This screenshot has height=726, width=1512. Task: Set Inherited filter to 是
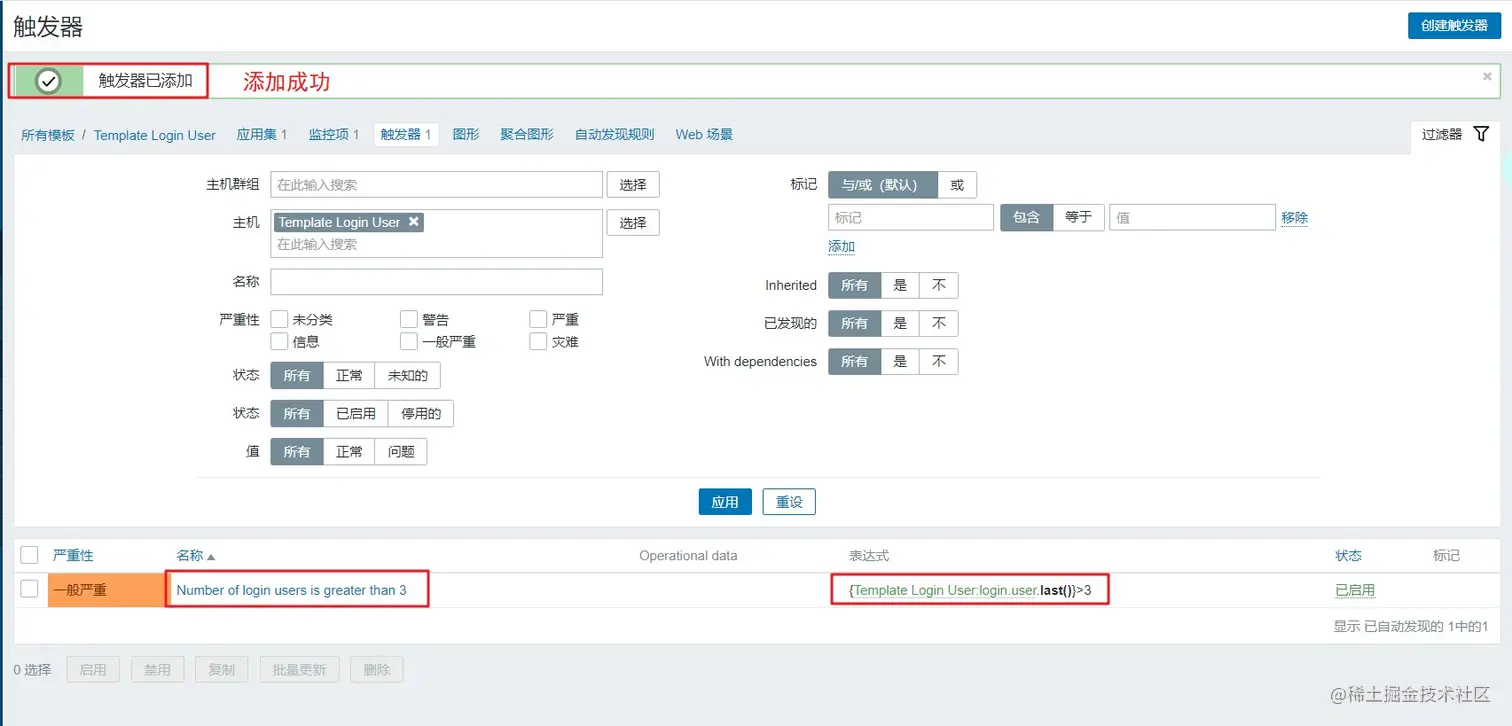pyautogui.click(x=900, y=285)
